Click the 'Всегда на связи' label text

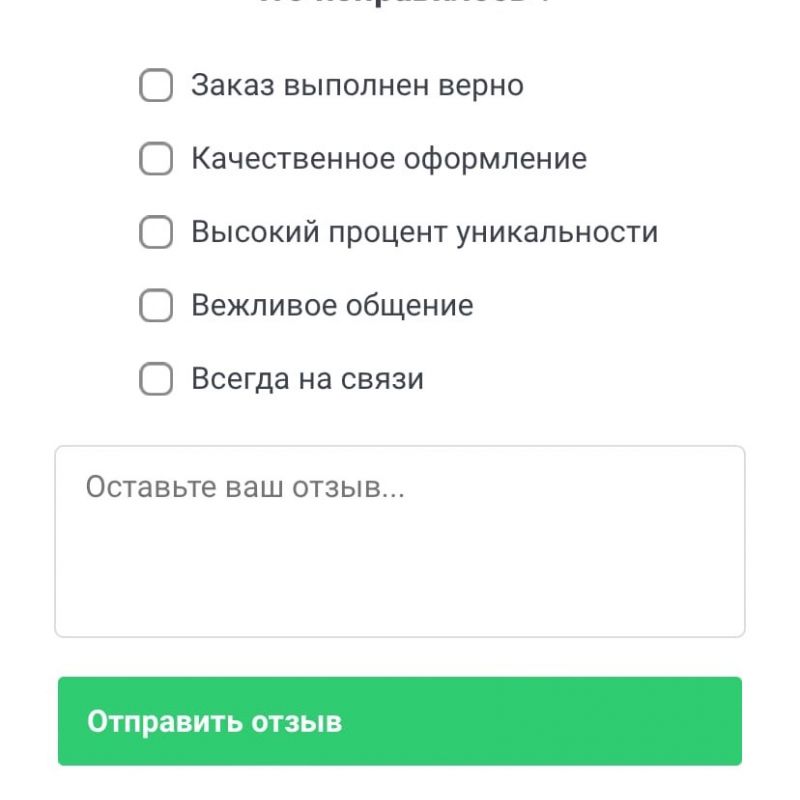[x=307, y=379]
